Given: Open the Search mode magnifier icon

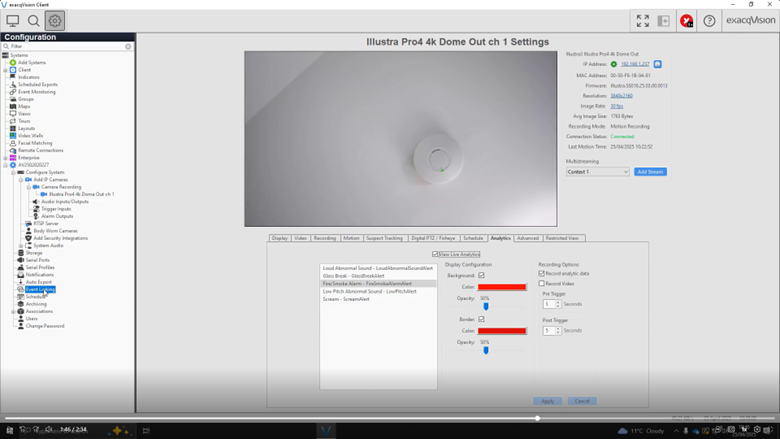Looking at the screenshot, I should tap(34, 20).
